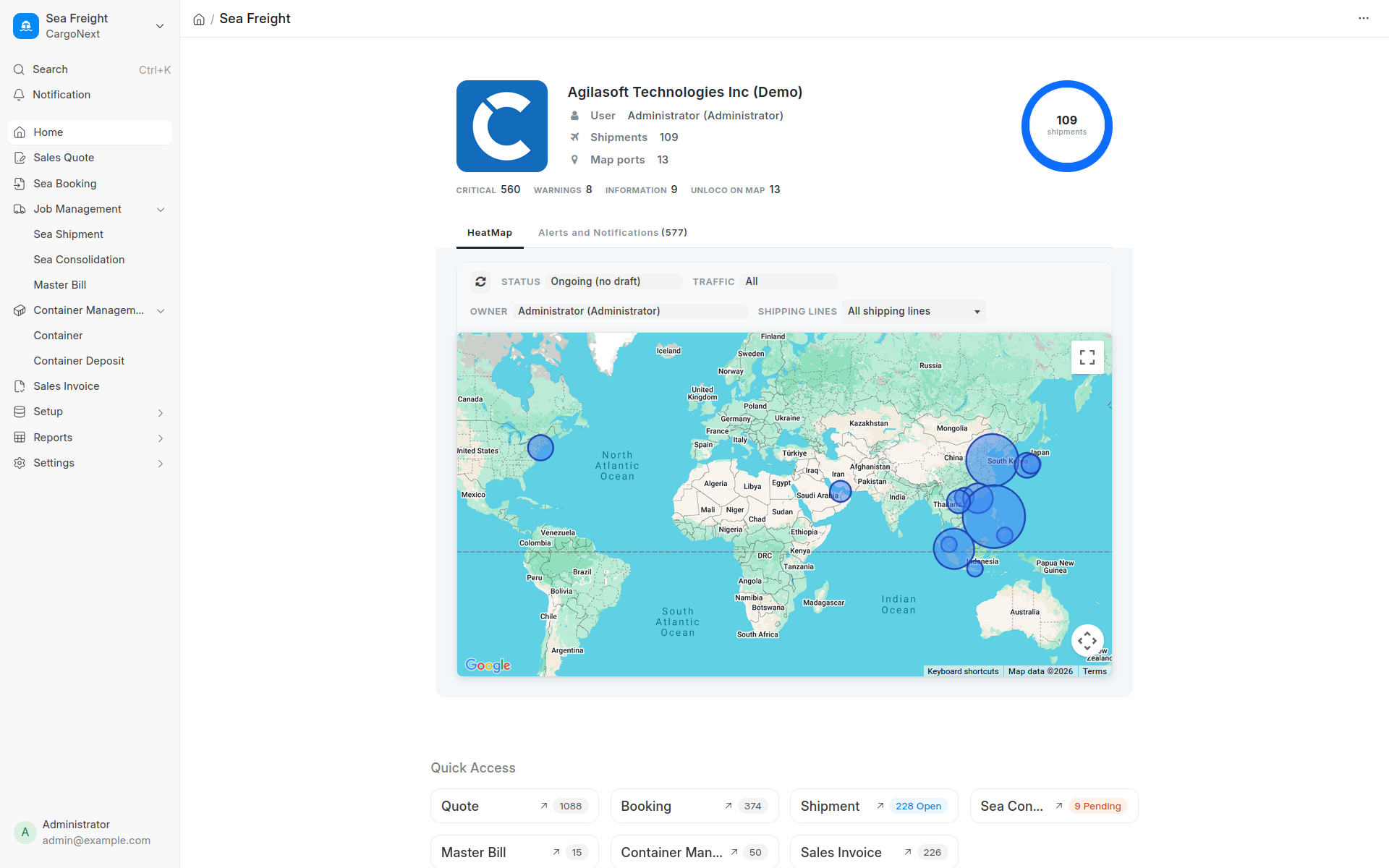Open Sea Shipment under Job Management
The width and height of the screenshot is (1389, 868).
(68, 234)
